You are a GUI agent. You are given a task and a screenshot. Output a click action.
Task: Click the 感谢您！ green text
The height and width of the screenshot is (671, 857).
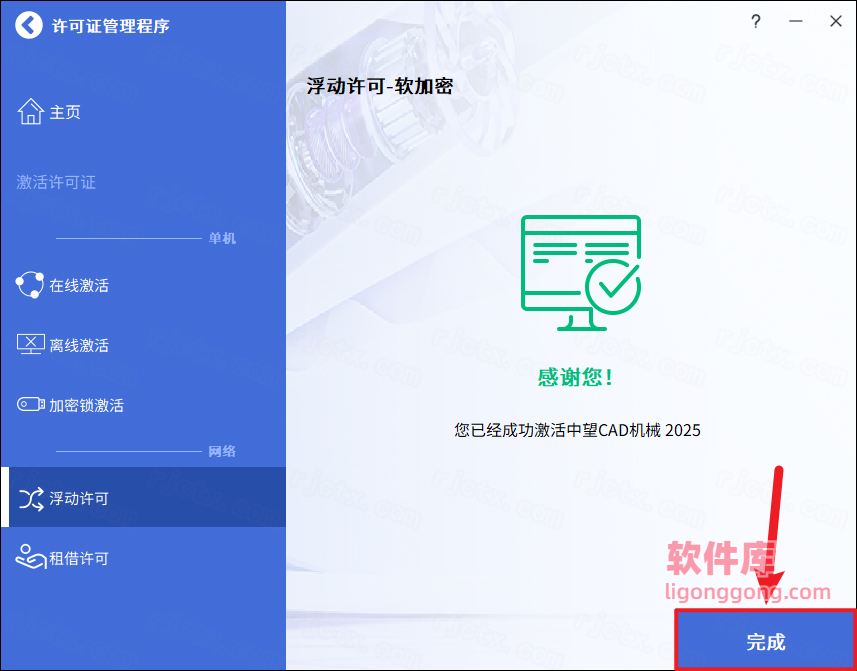click(576, 378)
